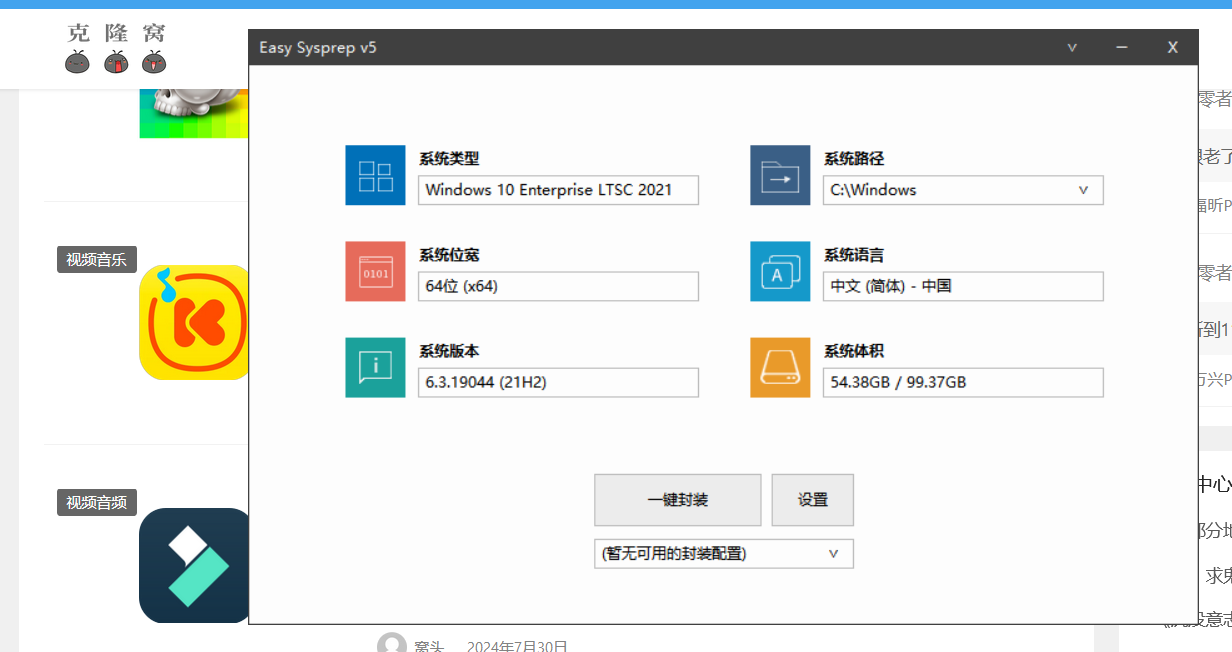
Task: Click the orange system volume disk icon
Action: pos(780,367)
